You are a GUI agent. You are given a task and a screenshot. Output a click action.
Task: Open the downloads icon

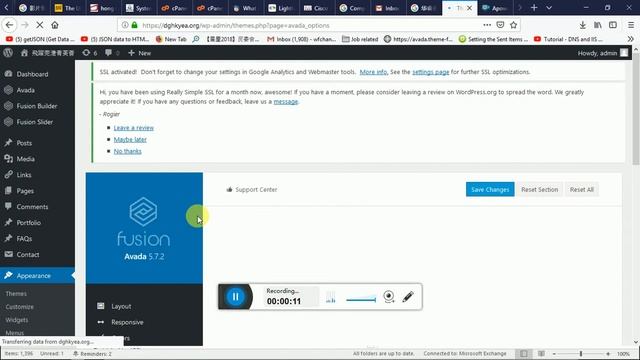582,25
